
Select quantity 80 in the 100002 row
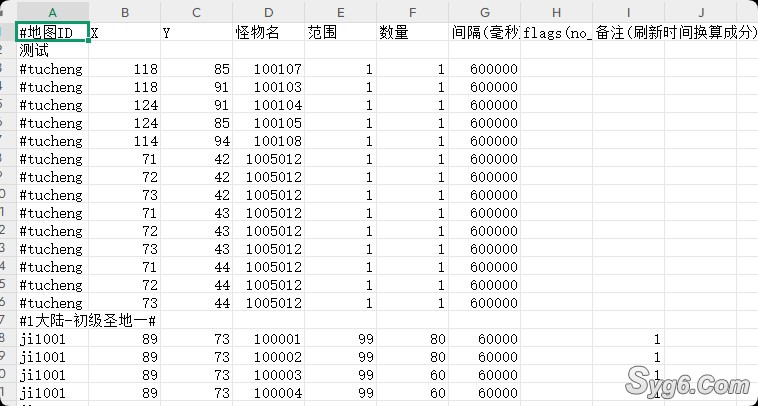412,357
